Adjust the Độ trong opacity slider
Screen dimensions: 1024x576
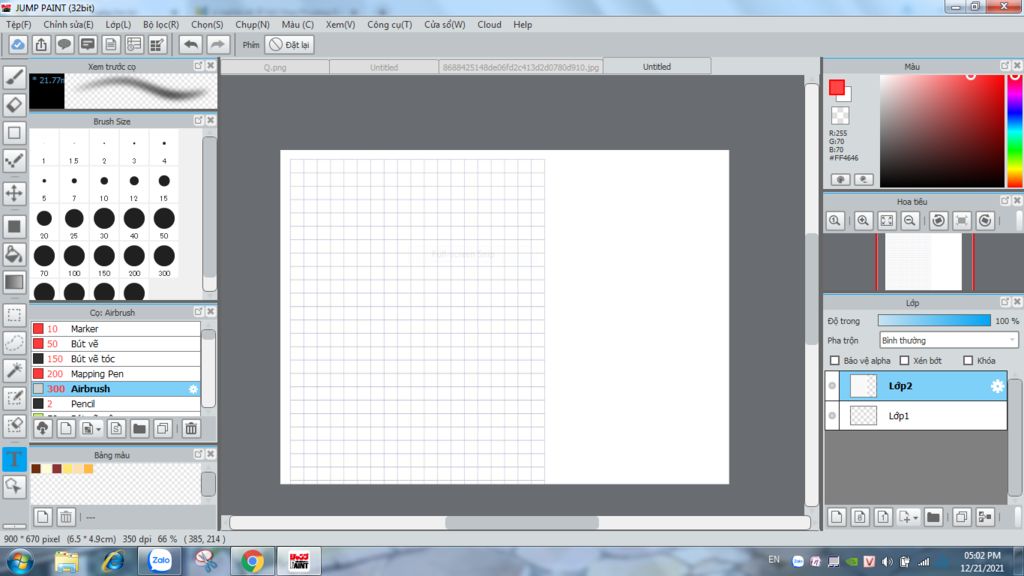click(x=934, y=321)
